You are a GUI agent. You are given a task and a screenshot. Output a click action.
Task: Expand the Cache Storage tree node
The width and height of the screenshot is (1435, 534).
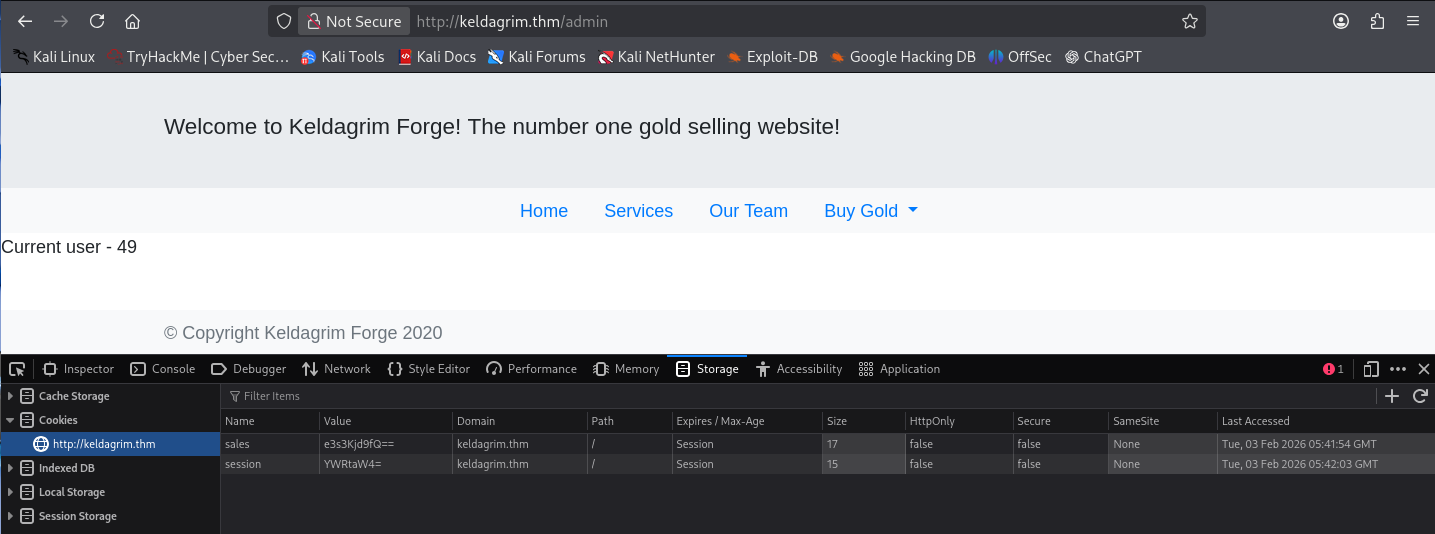point(11,396)
